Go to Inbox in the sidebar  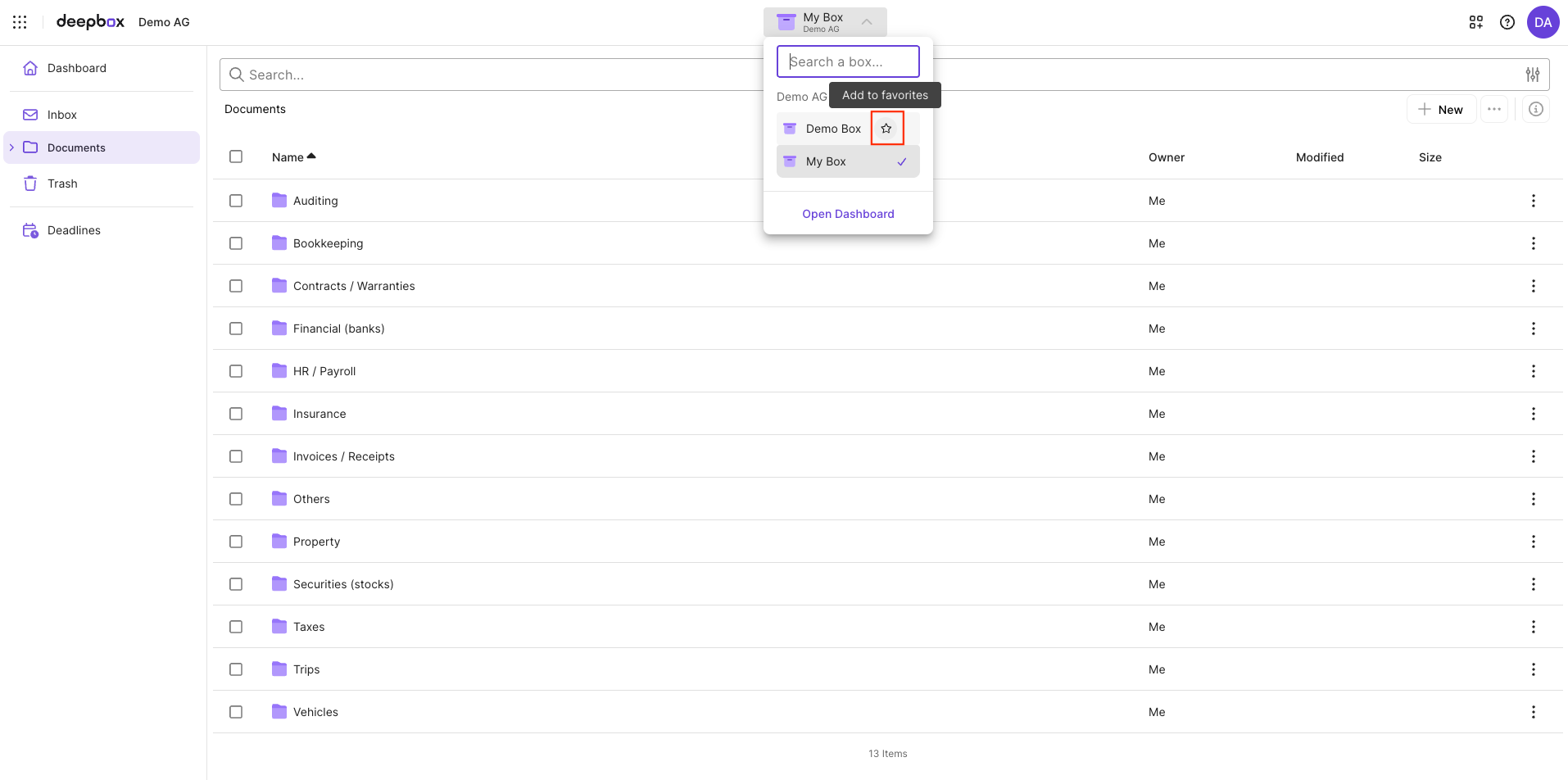61,115
